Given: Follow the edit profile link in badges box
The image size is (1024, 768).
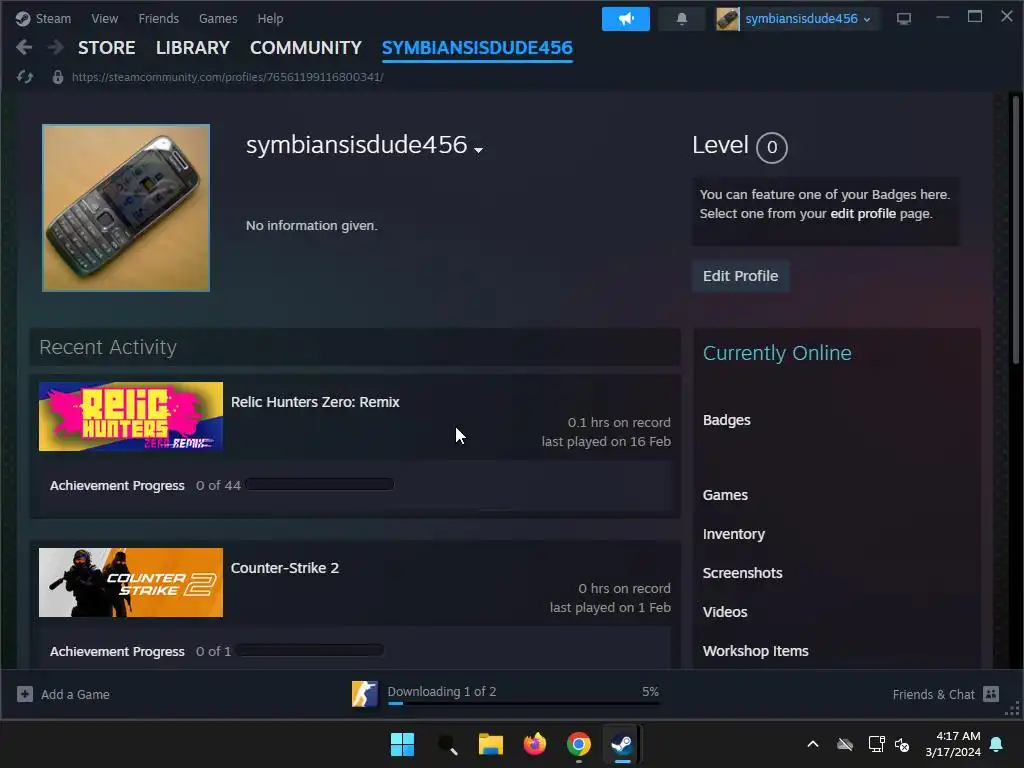Looking at the screenshot, I should click(x=863, y=214).
